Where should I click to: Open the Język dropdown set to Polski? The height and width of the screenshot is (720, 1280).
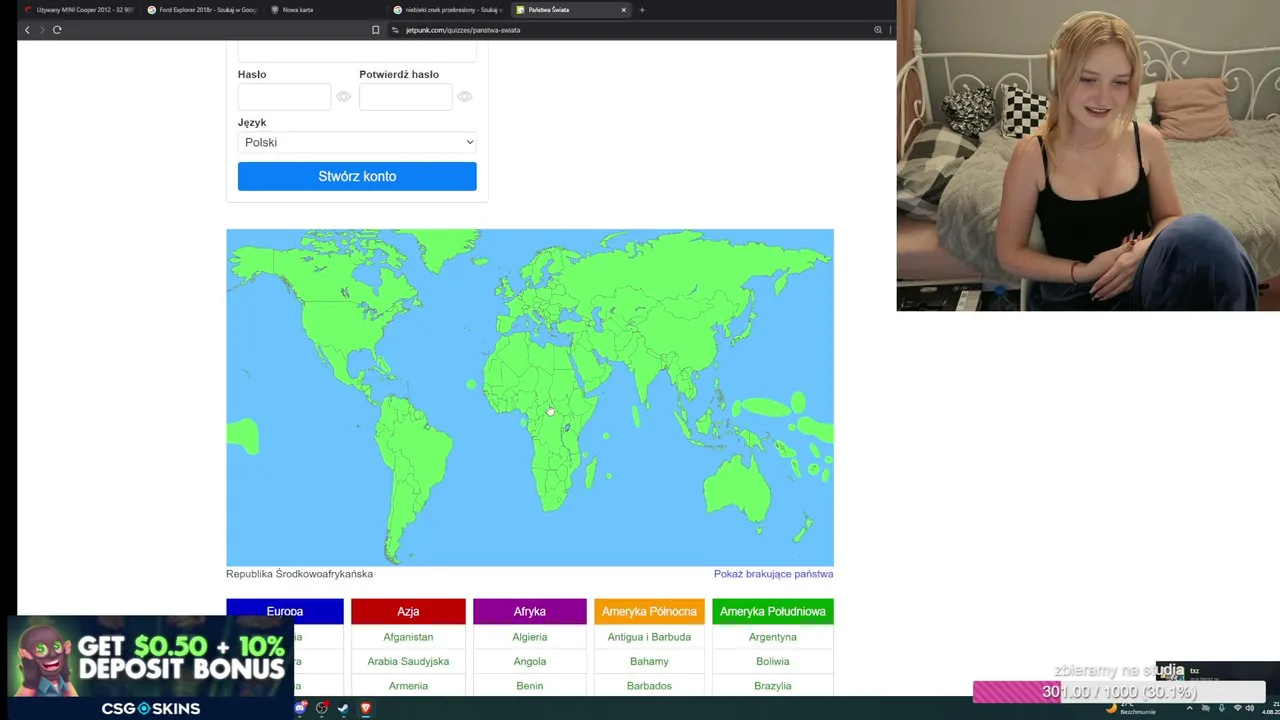[x=357, y=142]
